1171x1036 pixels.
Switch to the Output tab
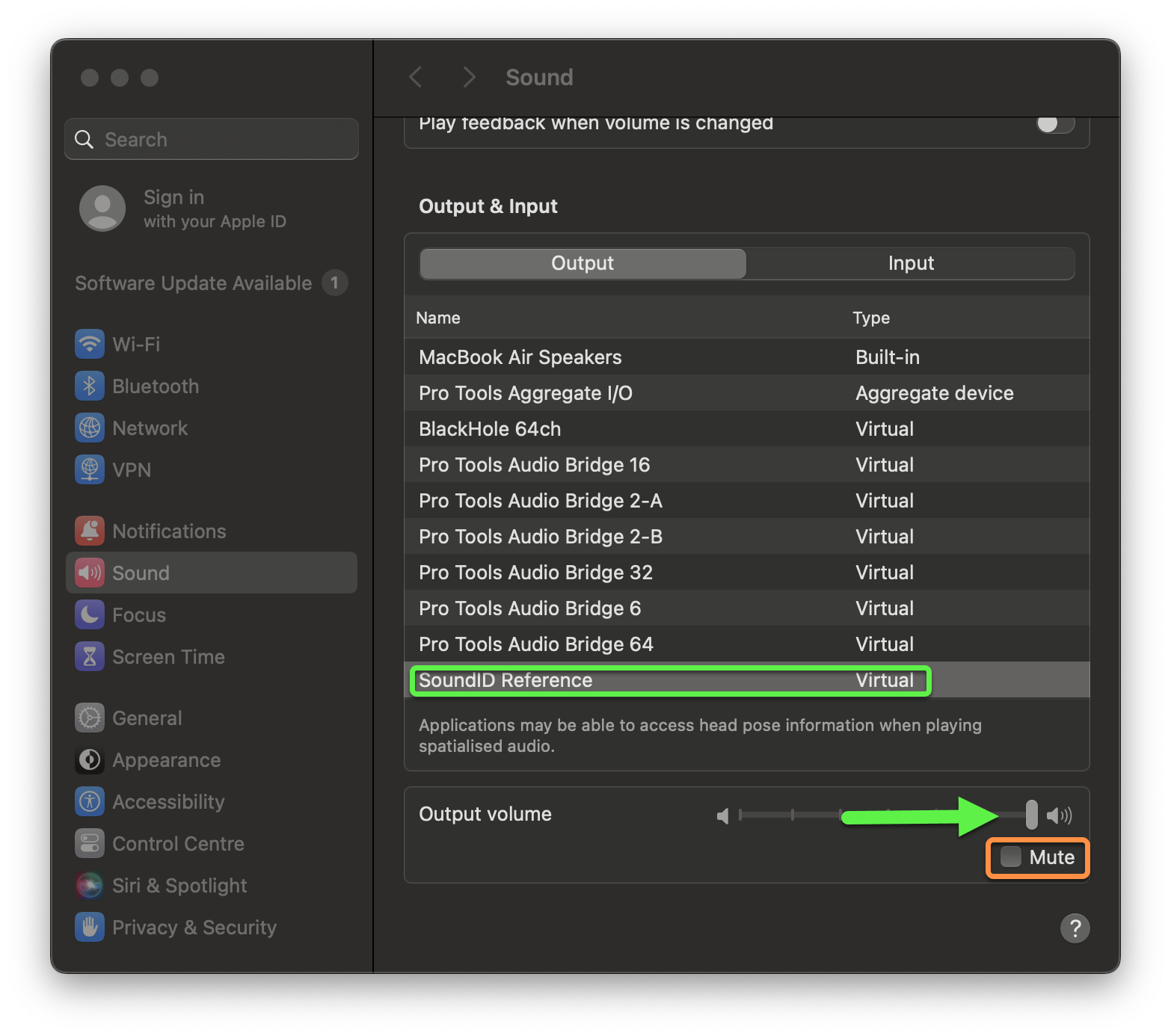click(x=583, y=263)
